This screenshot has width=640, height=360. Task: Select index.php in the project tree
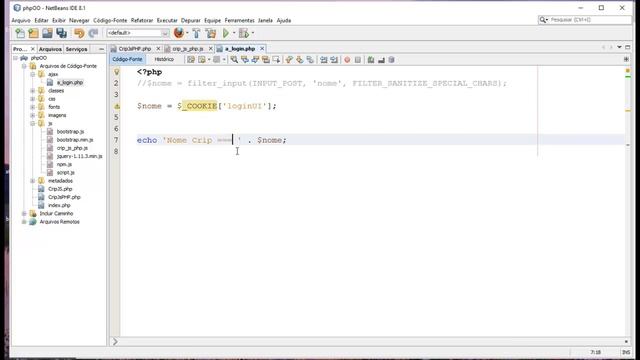coord(59,205)
